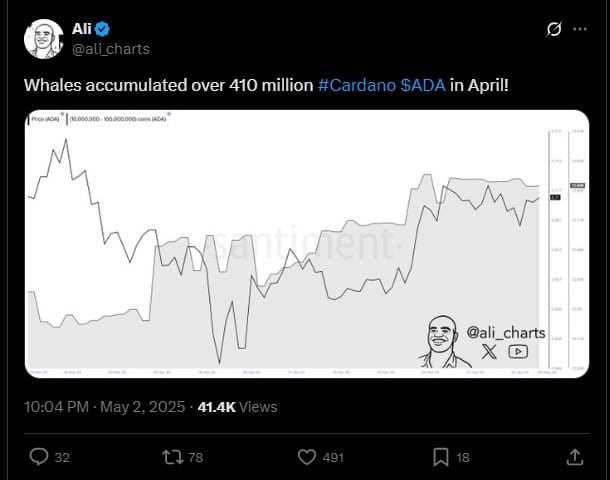Click the reply speech bubble icon
The width and height of the screenshot is (610, 480).
pyautogui.click(x=39, y=456)
